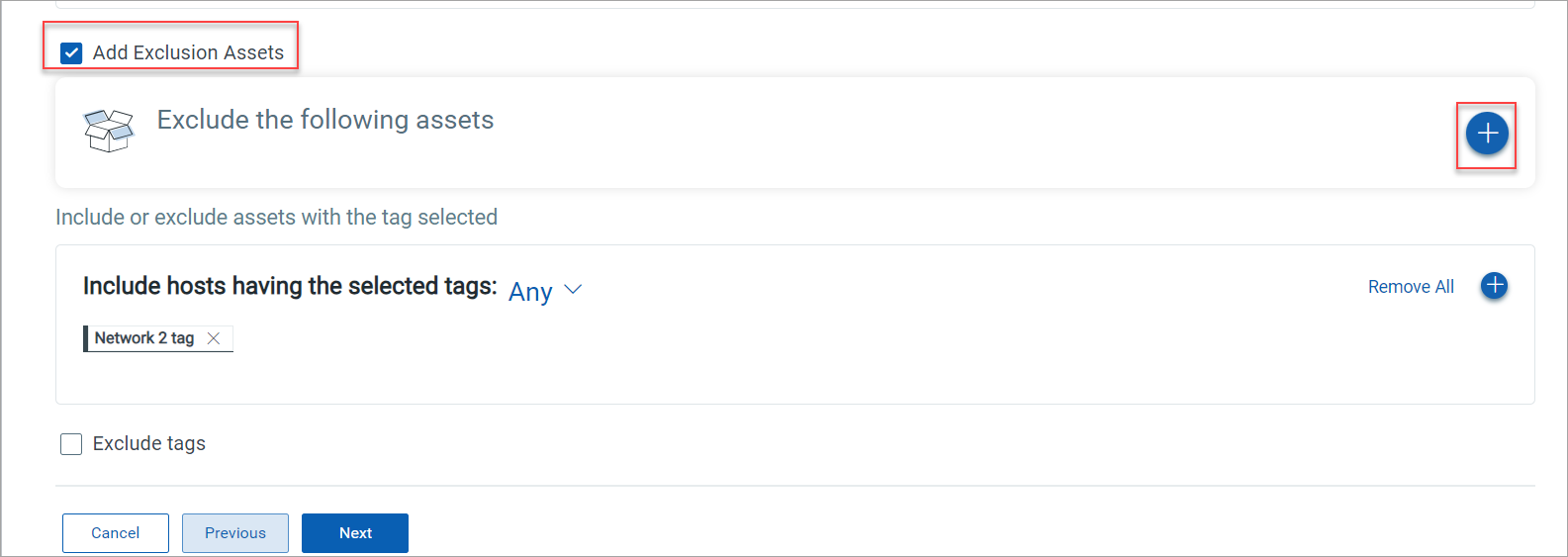This screenshot has height=557, width=1568.
Task: Enable the Exclude tags checkbox
Action: point(71,444)
